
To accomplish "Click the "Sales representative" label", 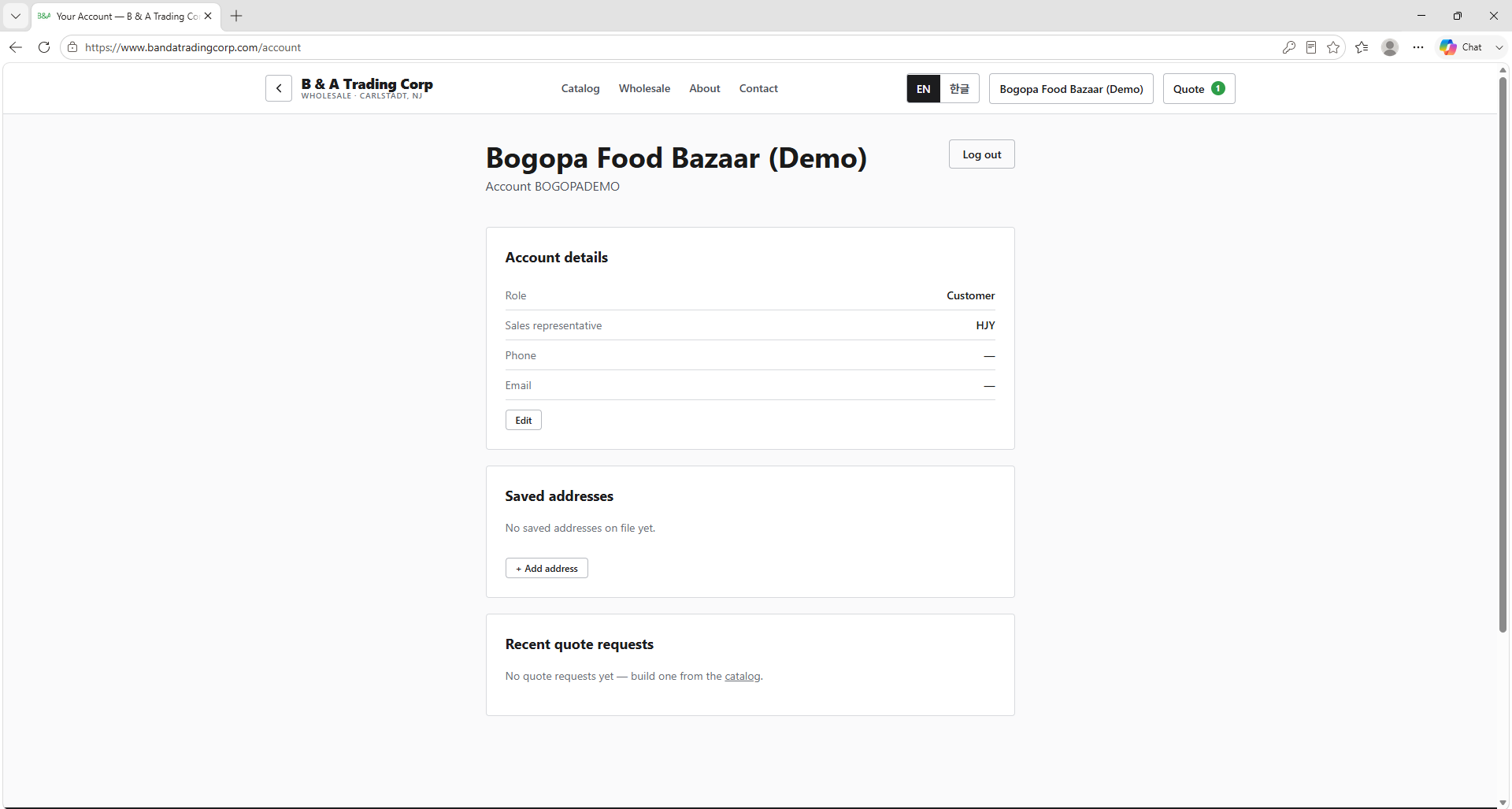I will point(554,325).
